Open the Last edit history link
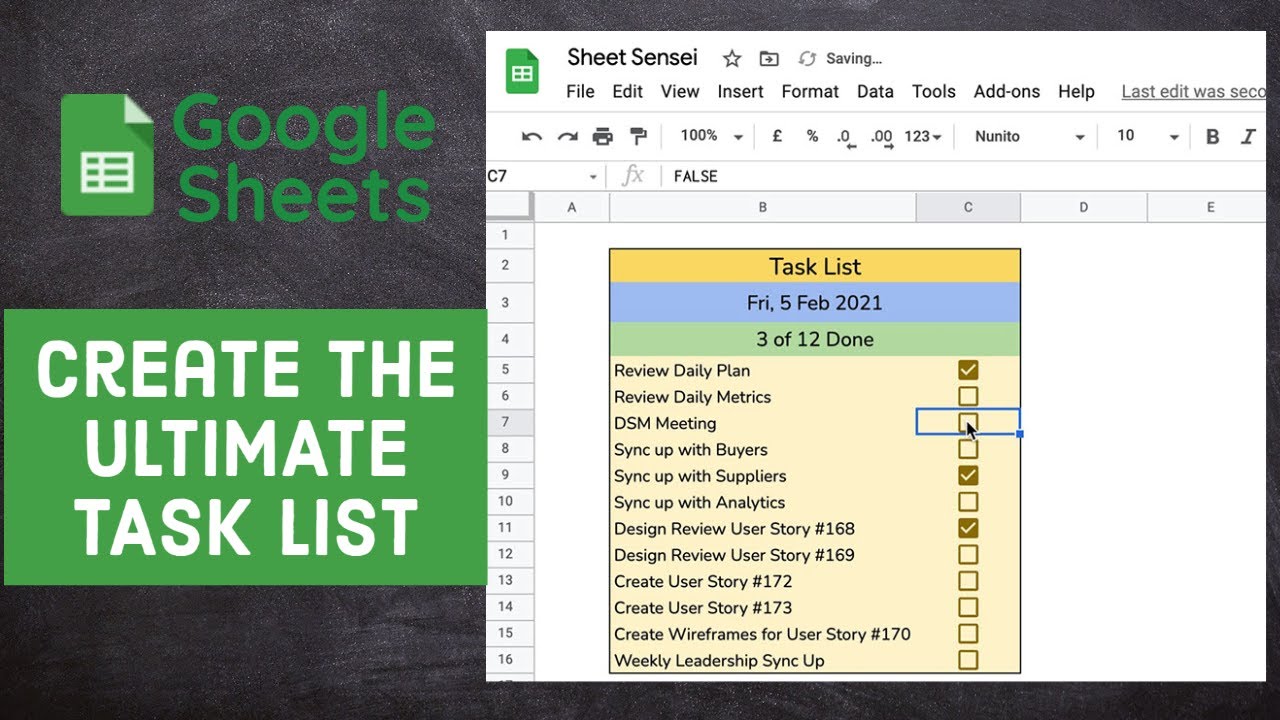Viewport: 1280px width, 720px height. tap(1193, 91)
